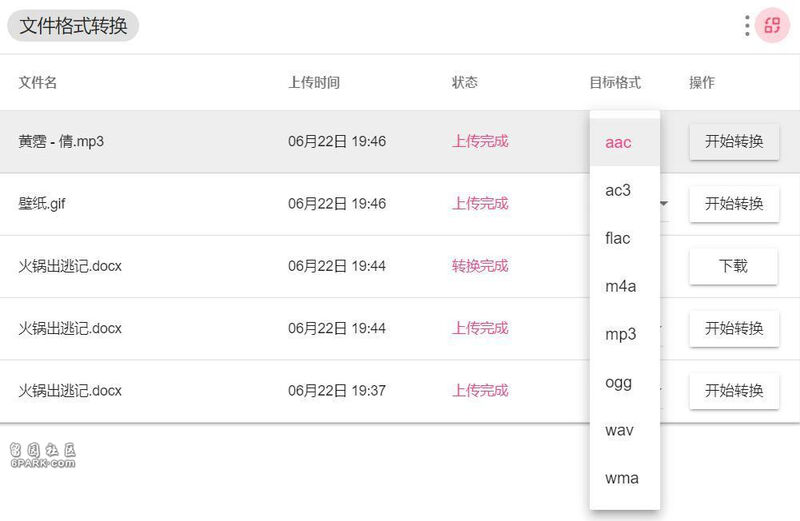
Task: Select the 壁纸.gif file row name
Action: click(x=42, y=204)
